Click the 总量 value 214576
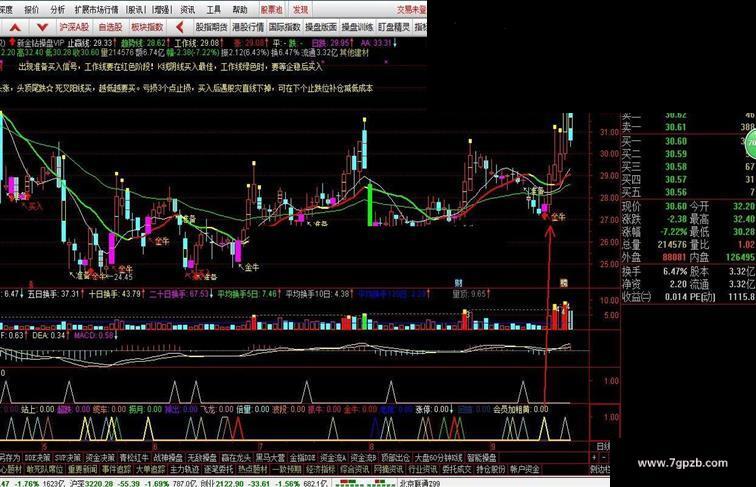 coord(672,244)
